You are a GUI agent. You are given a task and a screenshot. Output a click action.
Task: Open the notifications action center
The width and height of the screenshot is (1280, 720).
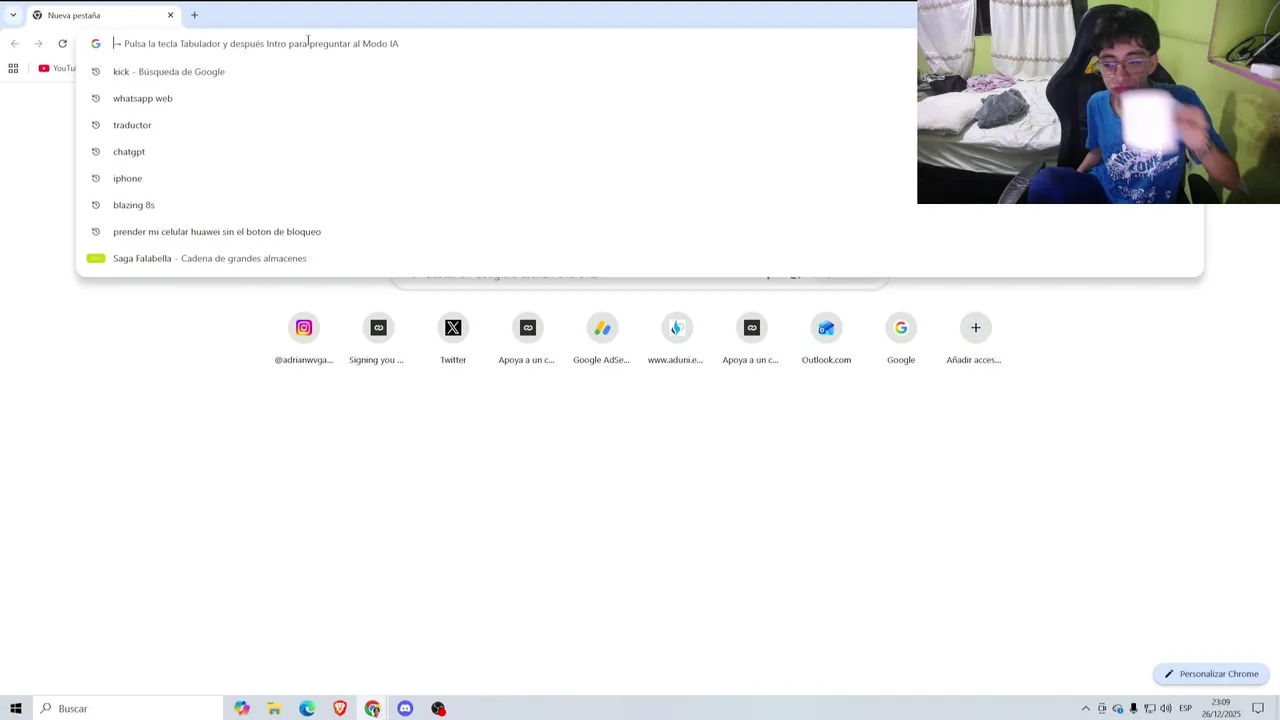(x=1258, y=708)
